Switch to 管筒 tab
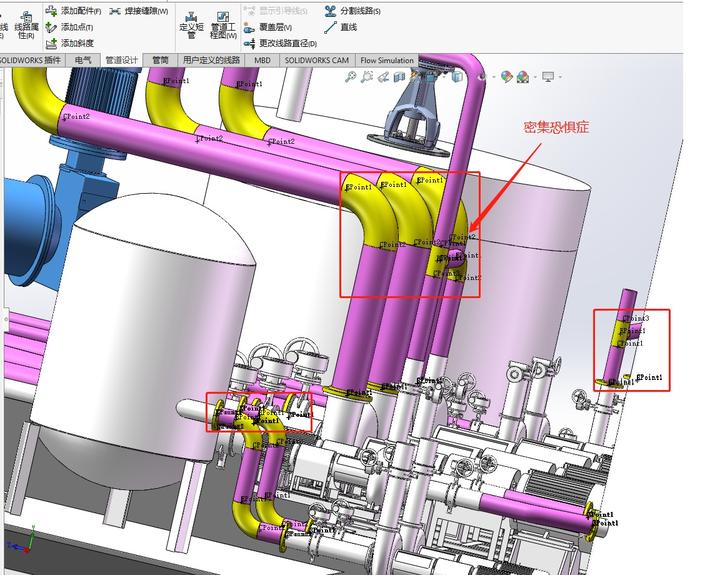720x575 pixels. click(x=160, y=60)
